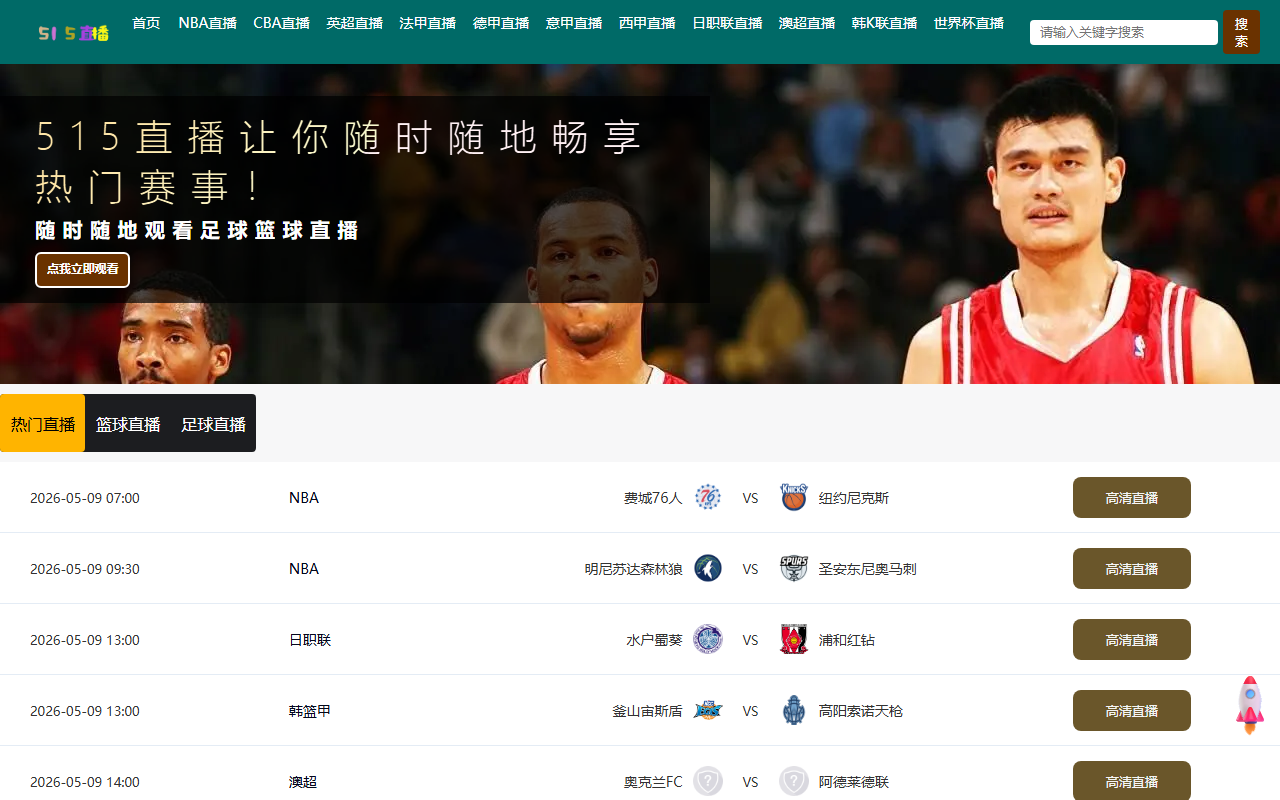Screen dimensions: 1280x800
Task: Click team name 阿德莱德联
Action: coord(854,782)
